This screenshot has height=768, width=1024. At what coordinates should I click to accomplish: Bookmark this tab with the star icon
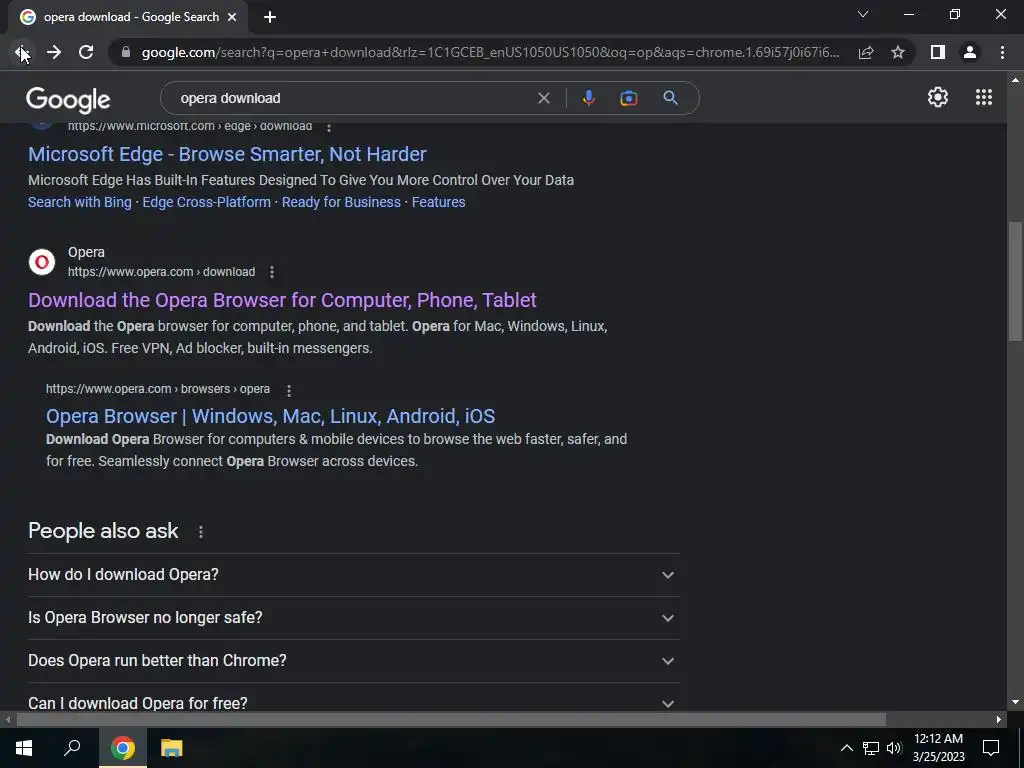898,52
